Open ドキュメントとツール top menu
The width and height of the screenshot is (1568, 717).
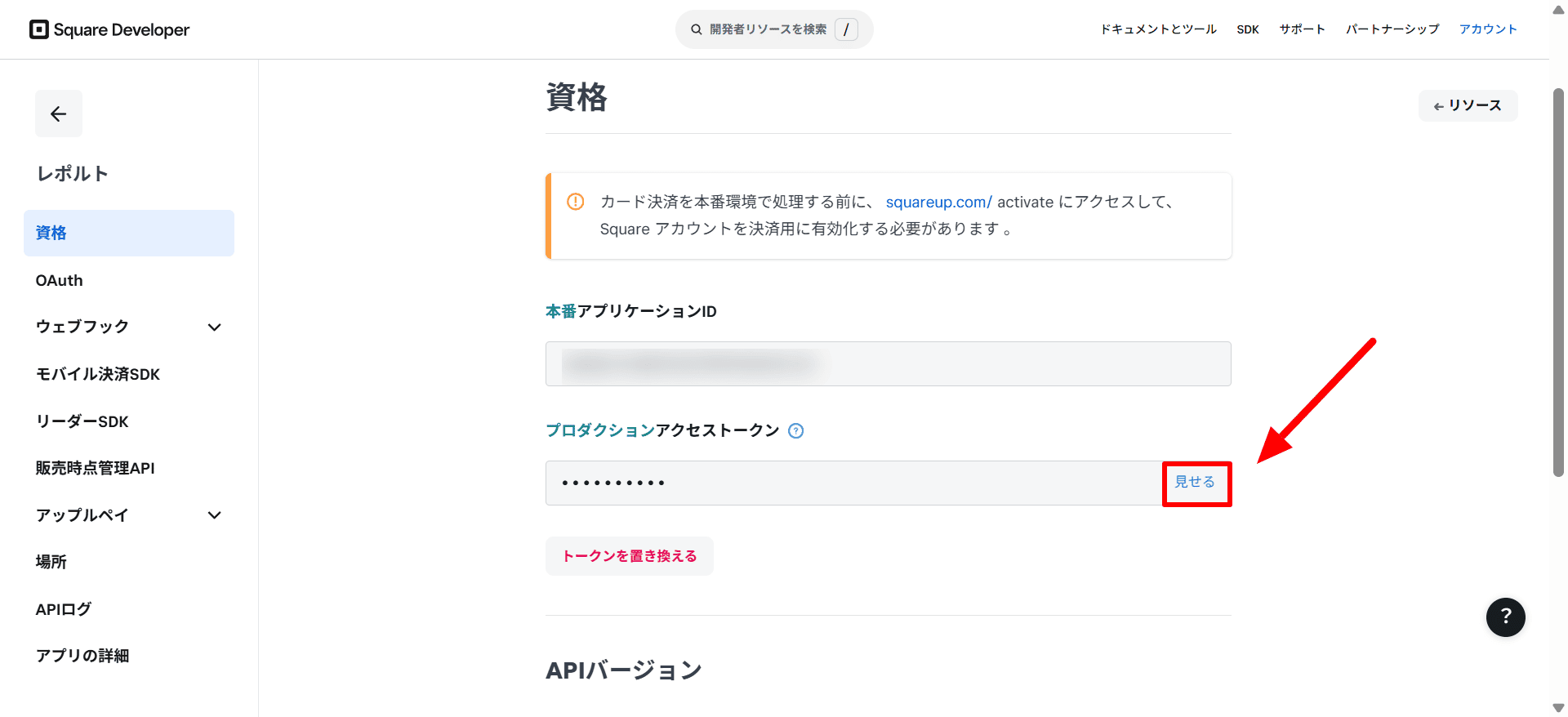click(x=1158, y=29)
